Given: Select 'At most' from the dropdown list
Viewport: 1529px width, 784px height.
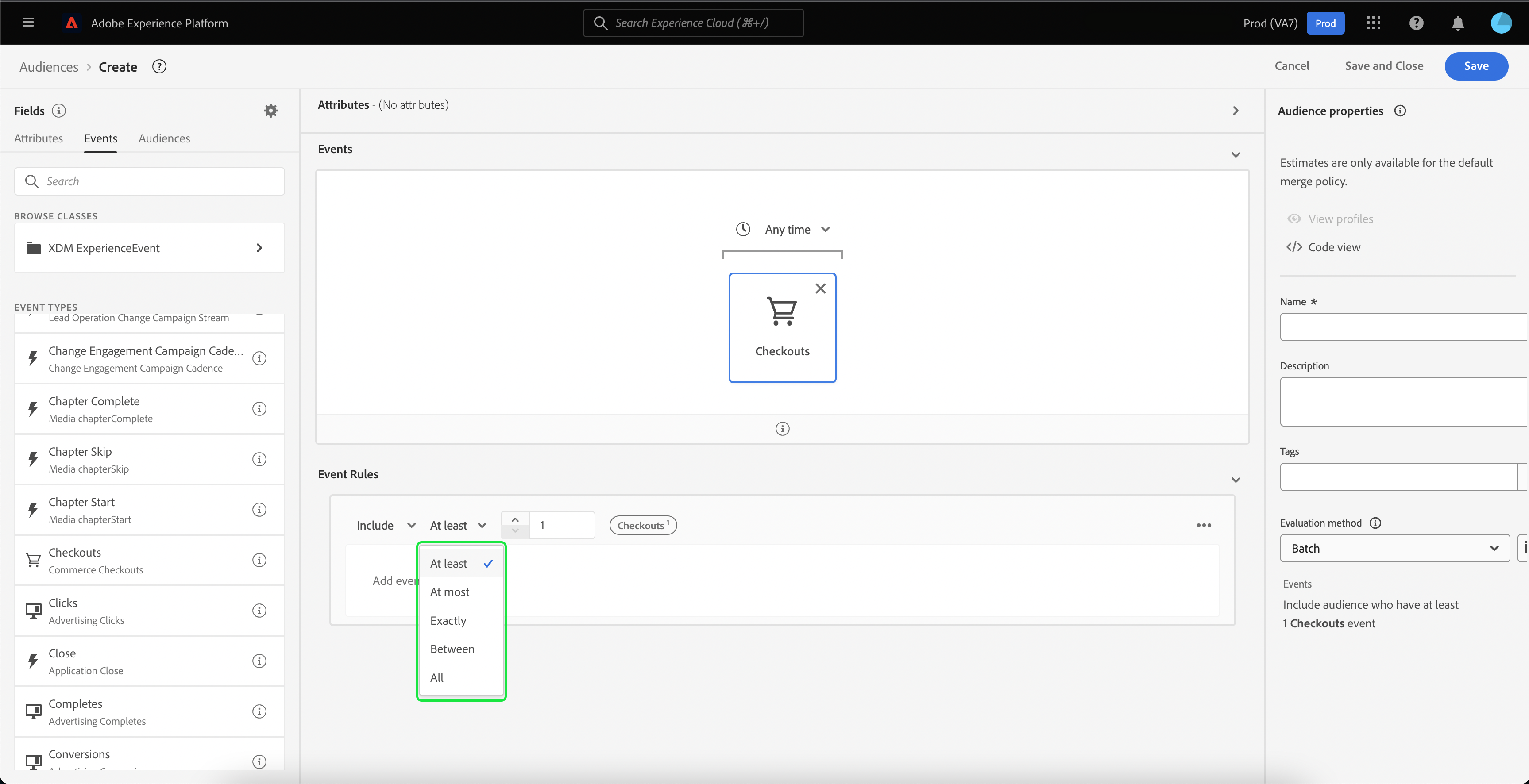Looking at the screenshot, I should (x=449, y=592).
